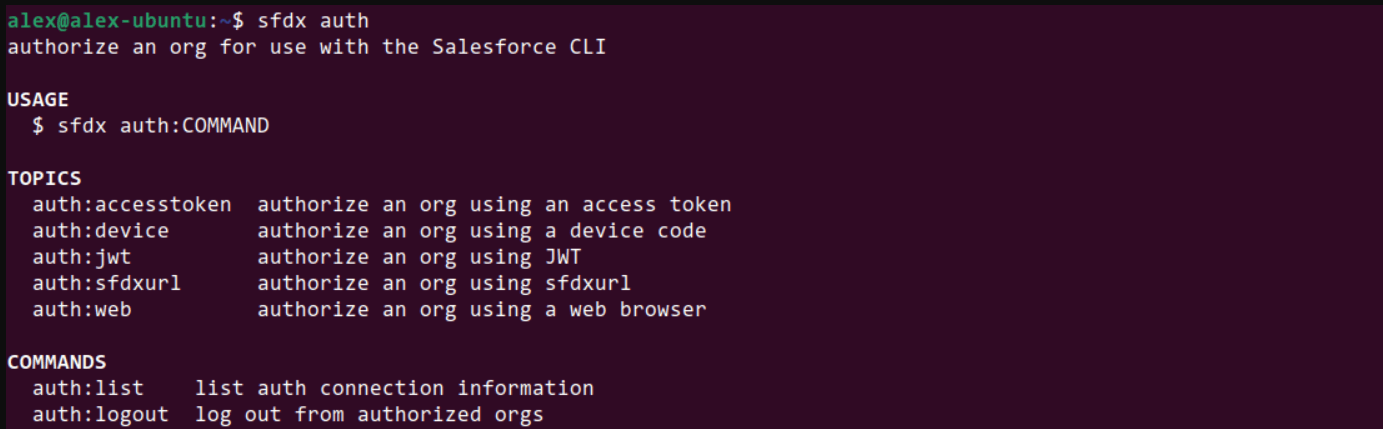This screenshot has height=429, width=1383.
Task: Click the COMMANDS heading
Action: (x=57, y=362)
